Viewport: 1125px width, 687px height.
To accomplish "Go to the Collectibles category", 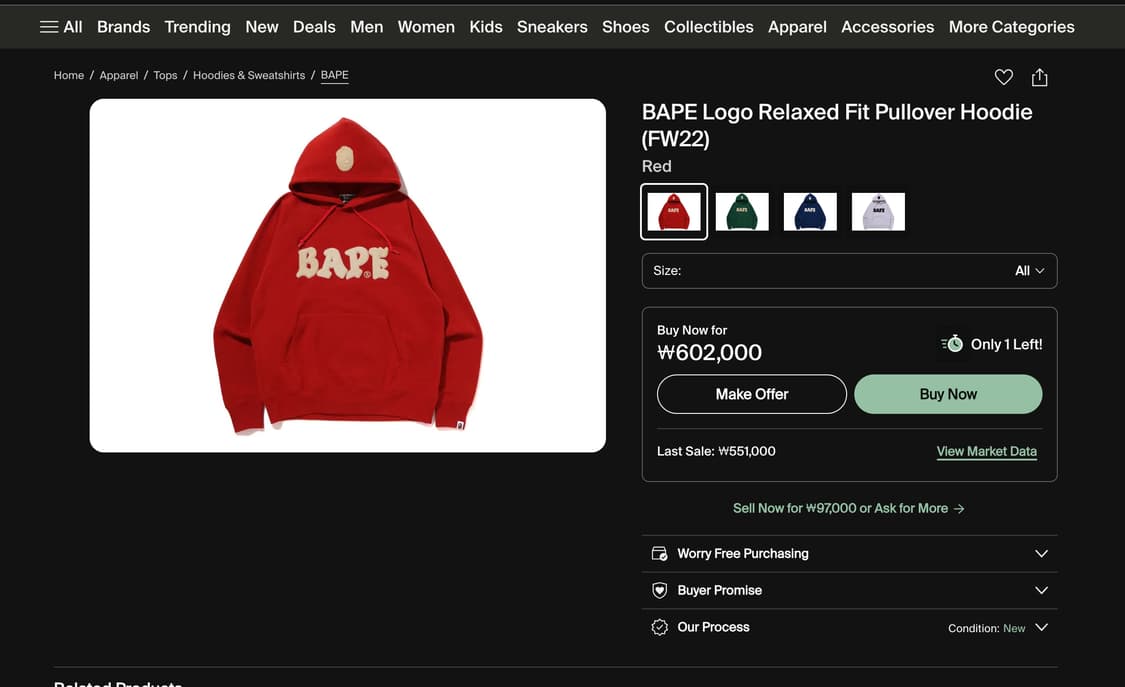I will tap(708, 27).
